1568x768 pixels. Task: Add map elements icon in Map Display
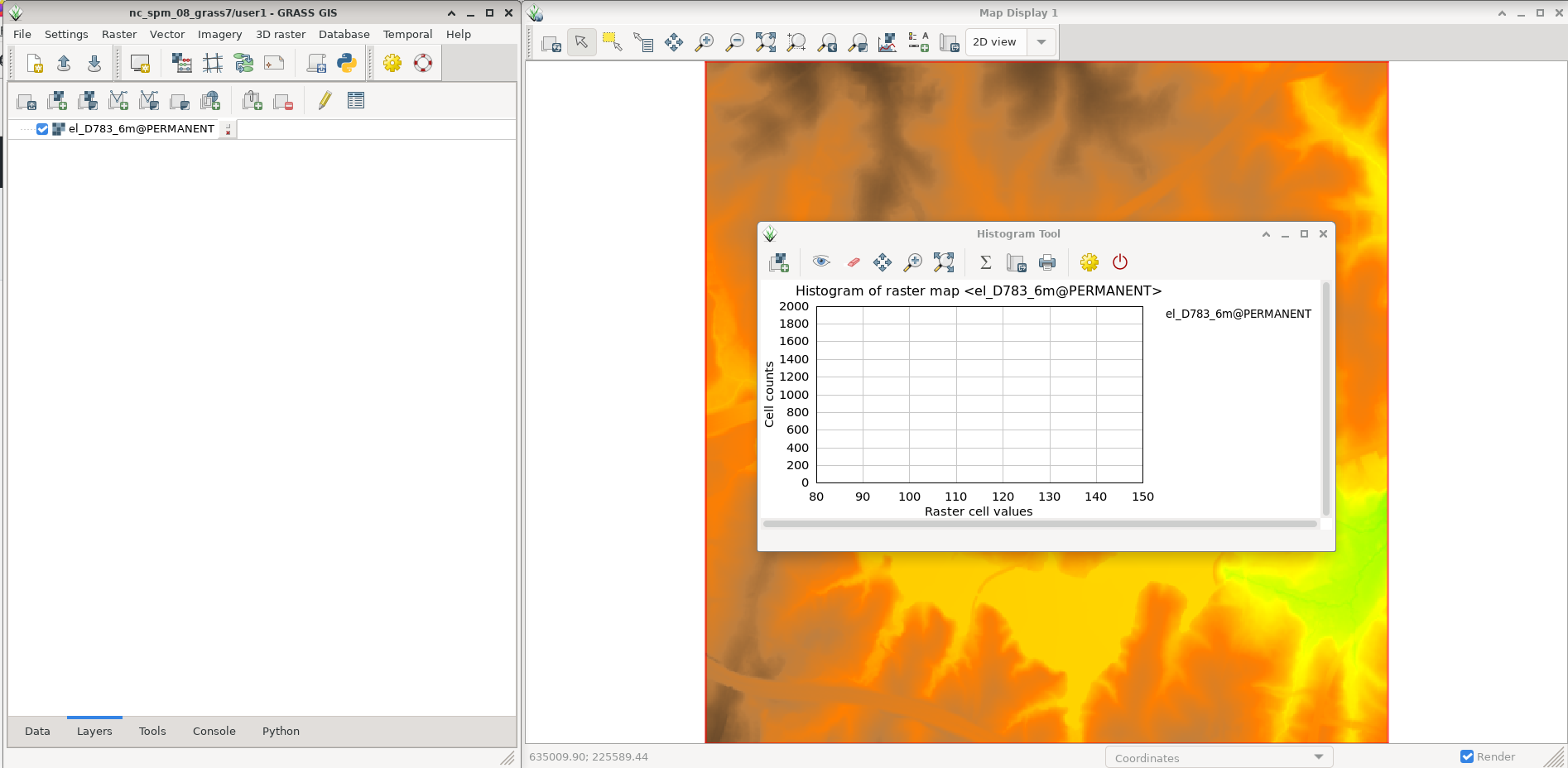[x=918, y=42]
